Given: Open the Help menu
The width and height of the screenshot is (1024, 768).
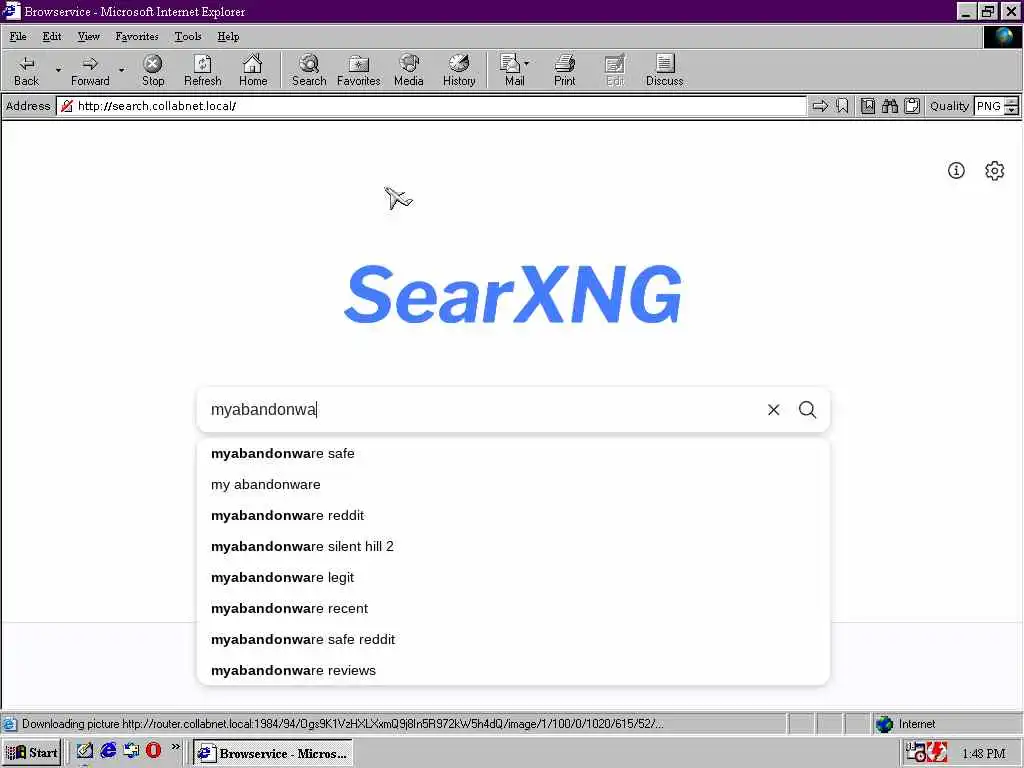Looking at the screenshot, I should click(x=228, y=37).
